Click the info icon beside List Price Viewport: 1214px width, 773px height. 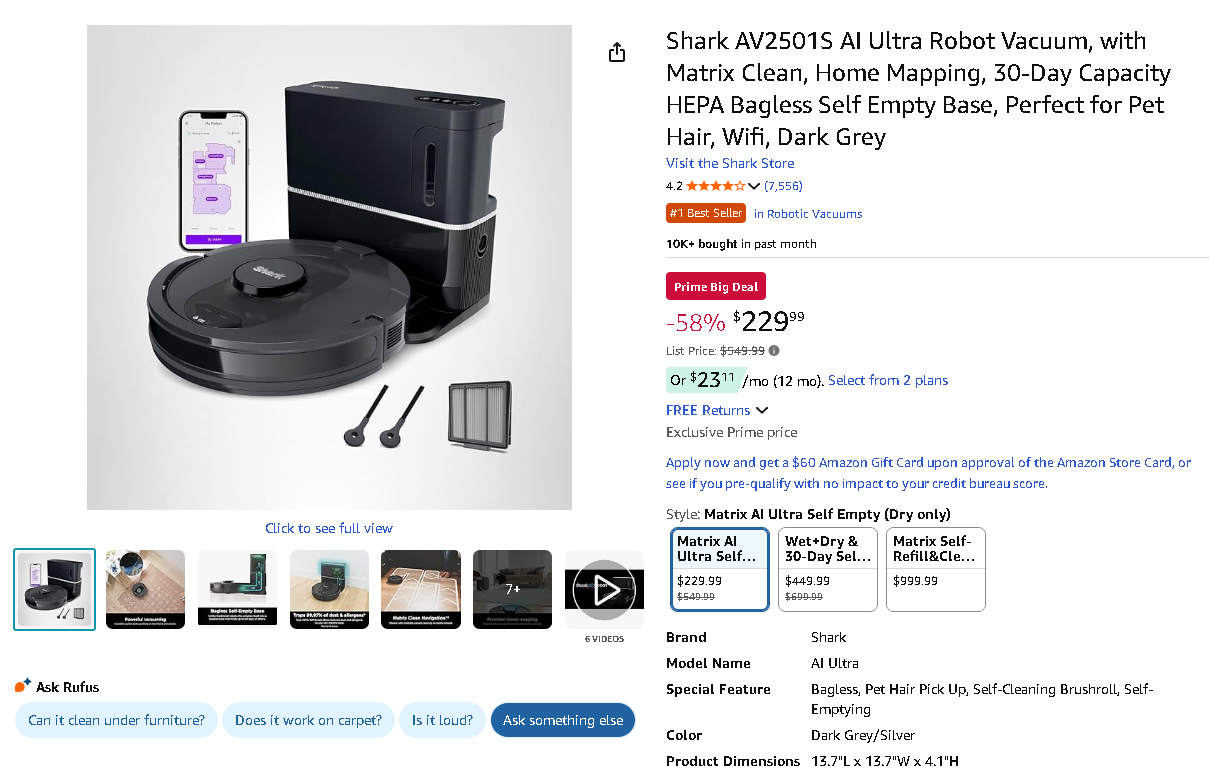[774, 351]
